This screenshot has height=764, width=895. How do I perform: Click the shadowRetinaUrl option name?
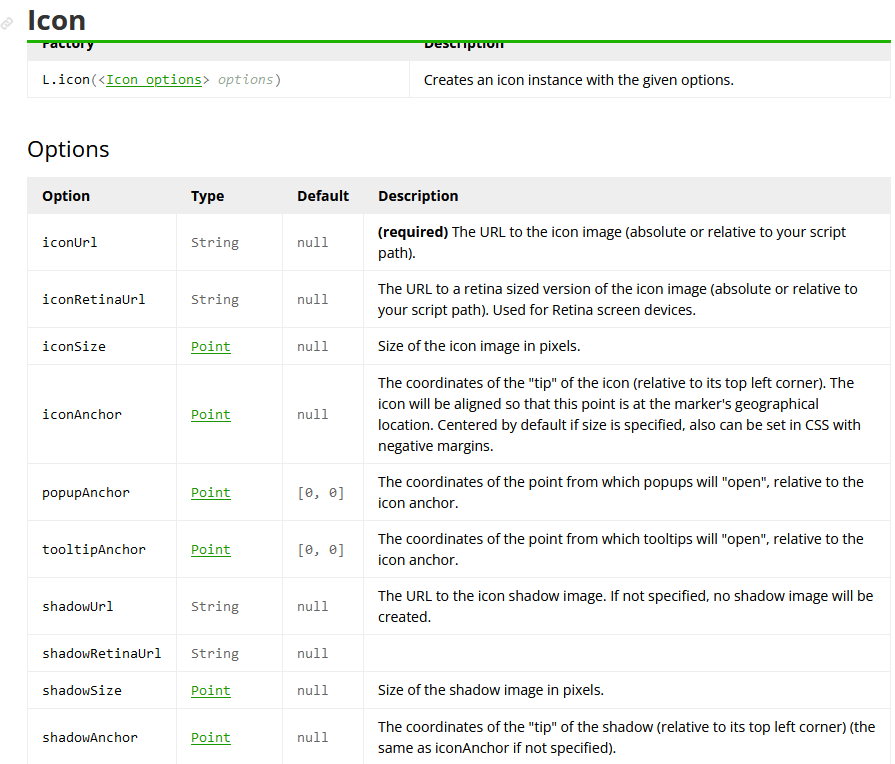coord(101,654)
